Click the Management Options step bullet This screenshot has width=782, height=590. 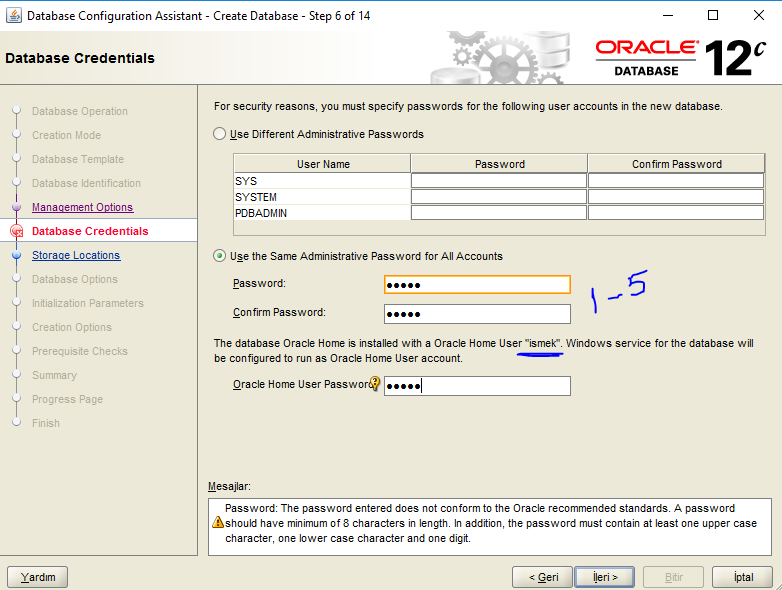coord(16,206)
